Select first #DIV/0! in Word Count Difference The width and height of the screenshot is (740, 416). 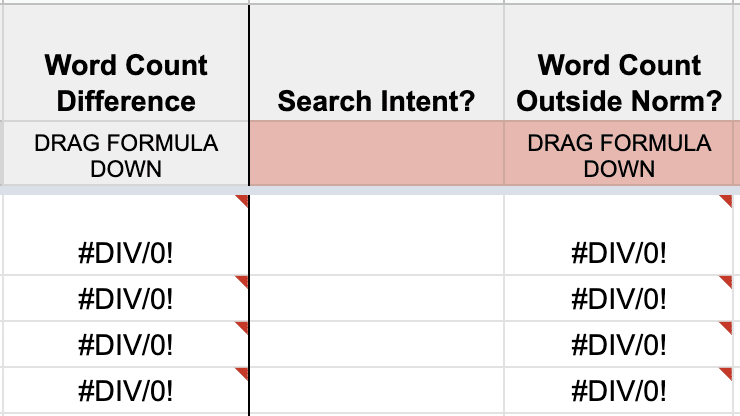coord(125,253)
